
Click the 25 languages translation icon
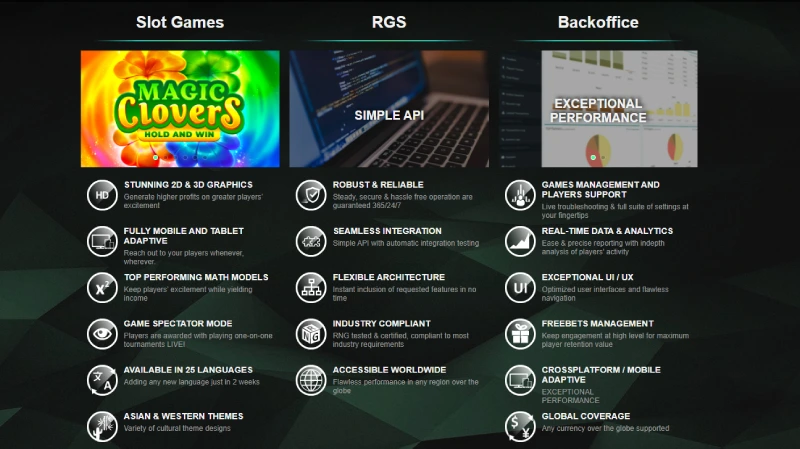[102, 380]
